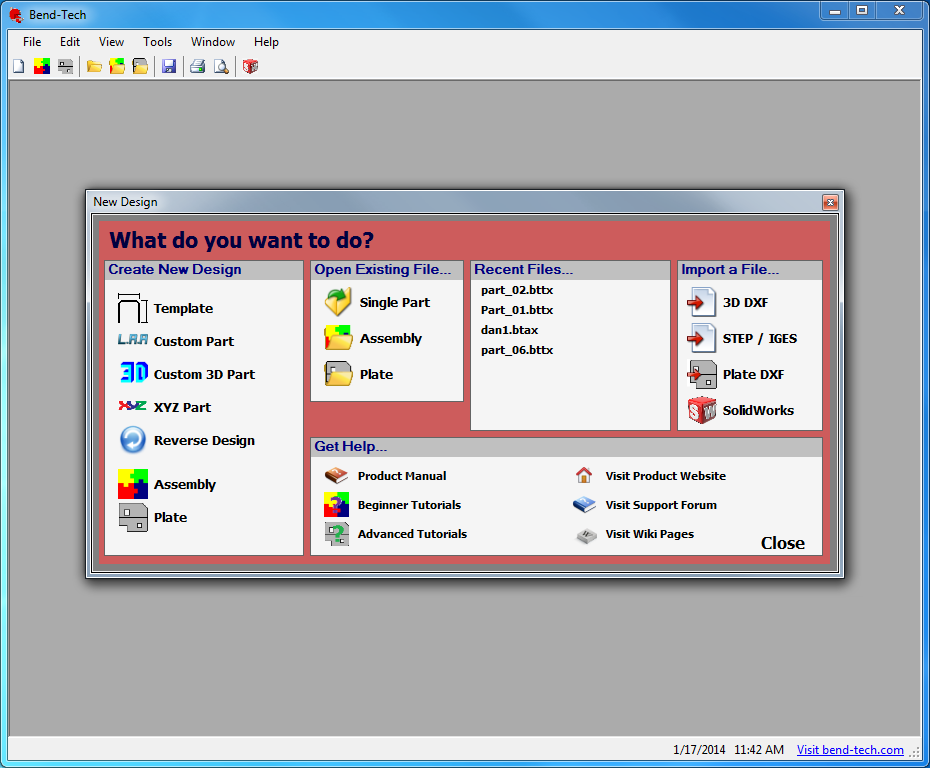Click the Single Part open file icon
Image resolution: width=930 pixels, height=768 pixels.
(338, 302)
